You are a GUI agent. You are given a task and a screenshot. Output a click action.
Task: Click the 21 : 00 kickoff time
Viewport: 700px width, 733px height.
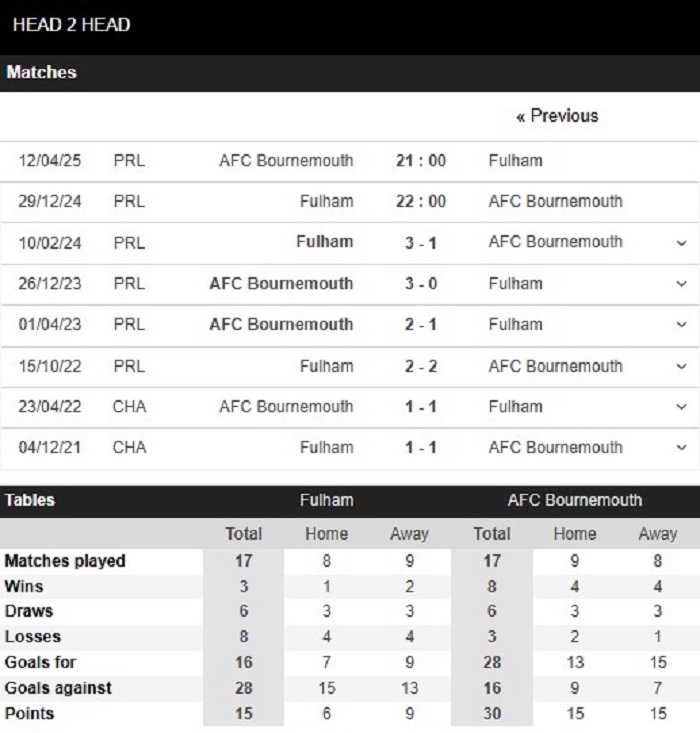coord(421,160)
